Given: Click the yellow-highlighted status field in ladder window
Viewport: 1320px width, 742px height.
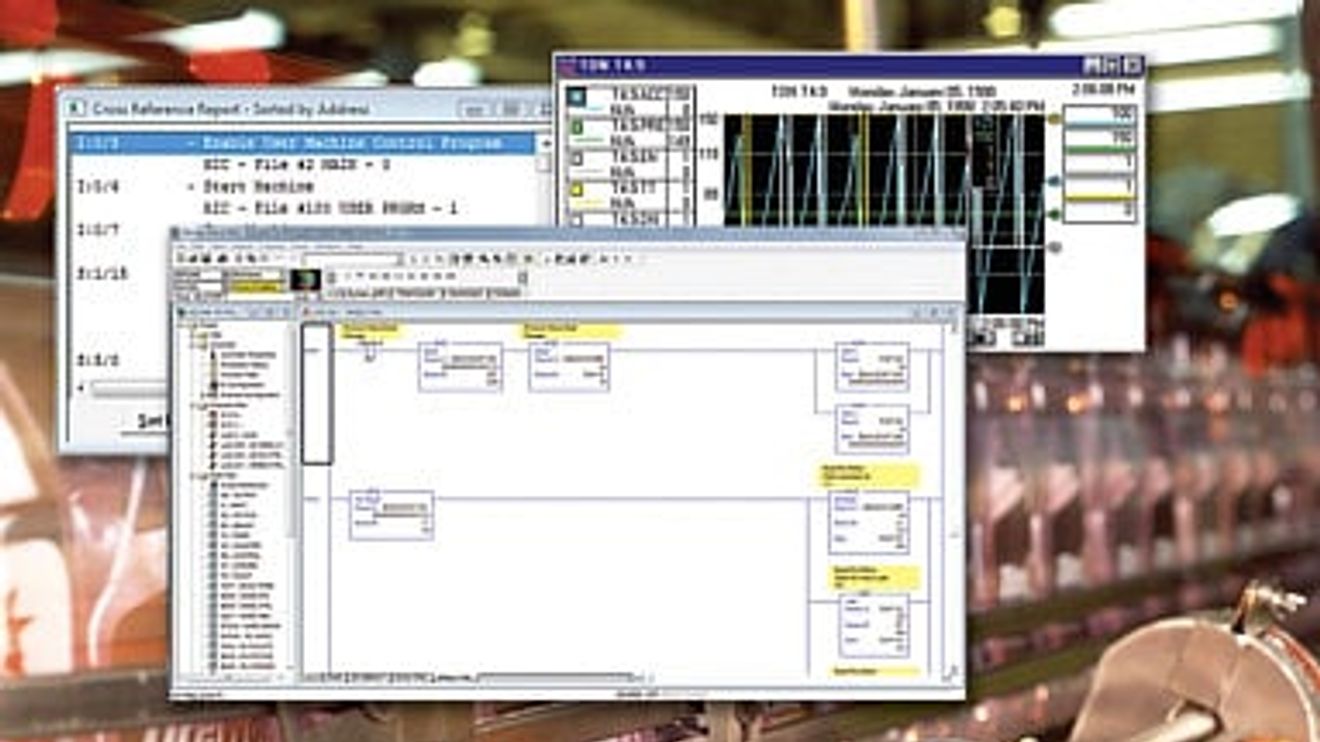Looking at the screenshot, I should coord(256,288).
